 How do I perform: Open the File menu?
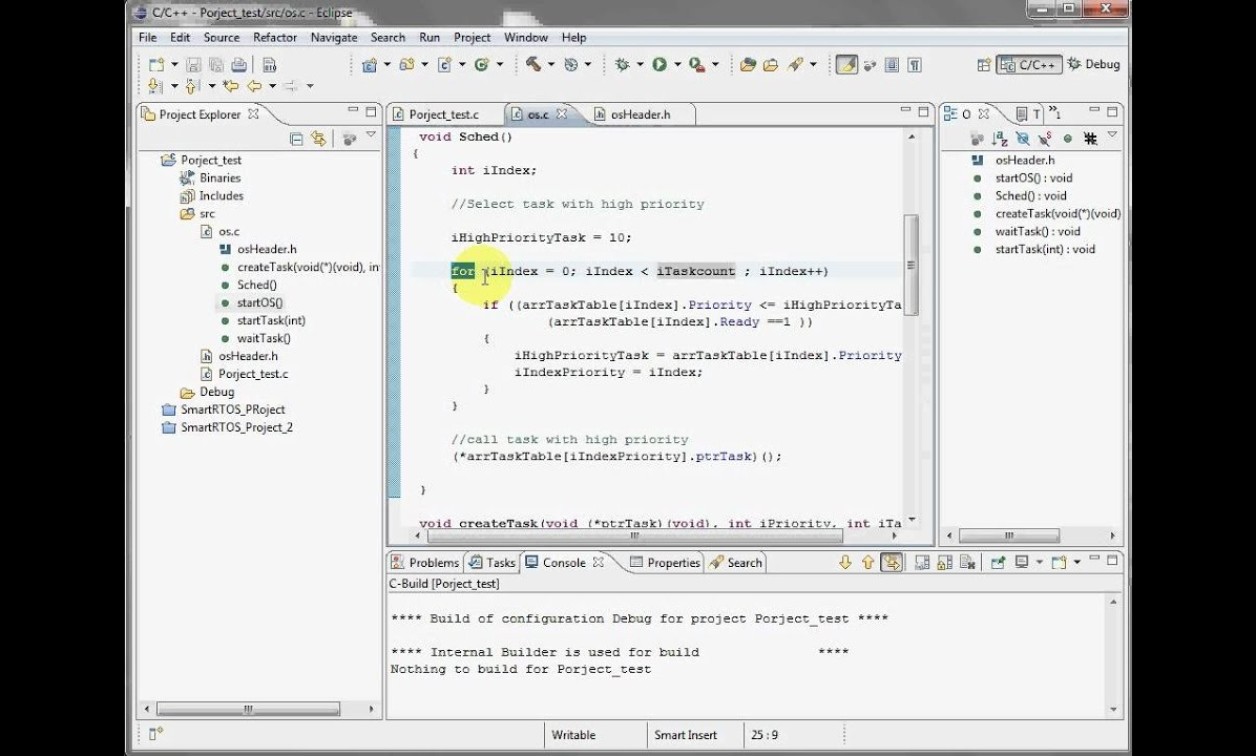pos(148,37)
